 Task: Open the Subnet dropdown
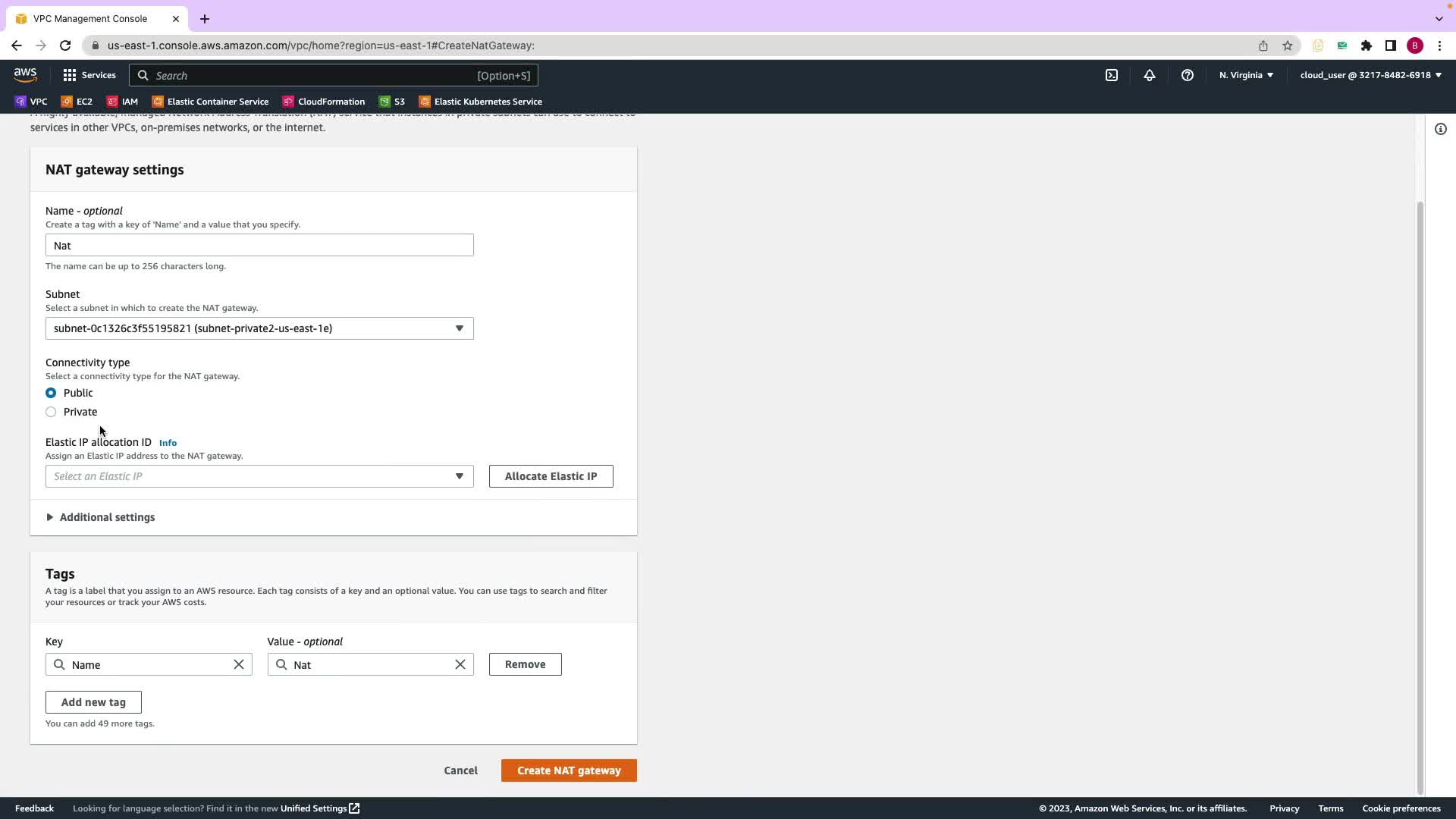pyautogui.click(x=259, y=328)
